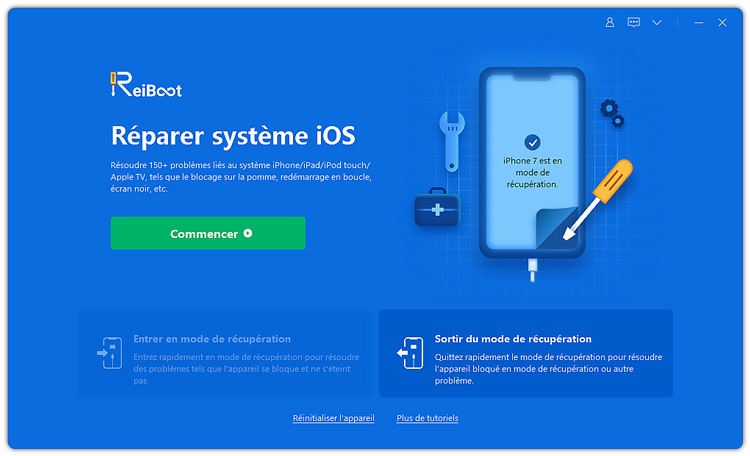Click the Quittez rapidement le mode description
The image size is (750, 456).
(x=548, y=368)
